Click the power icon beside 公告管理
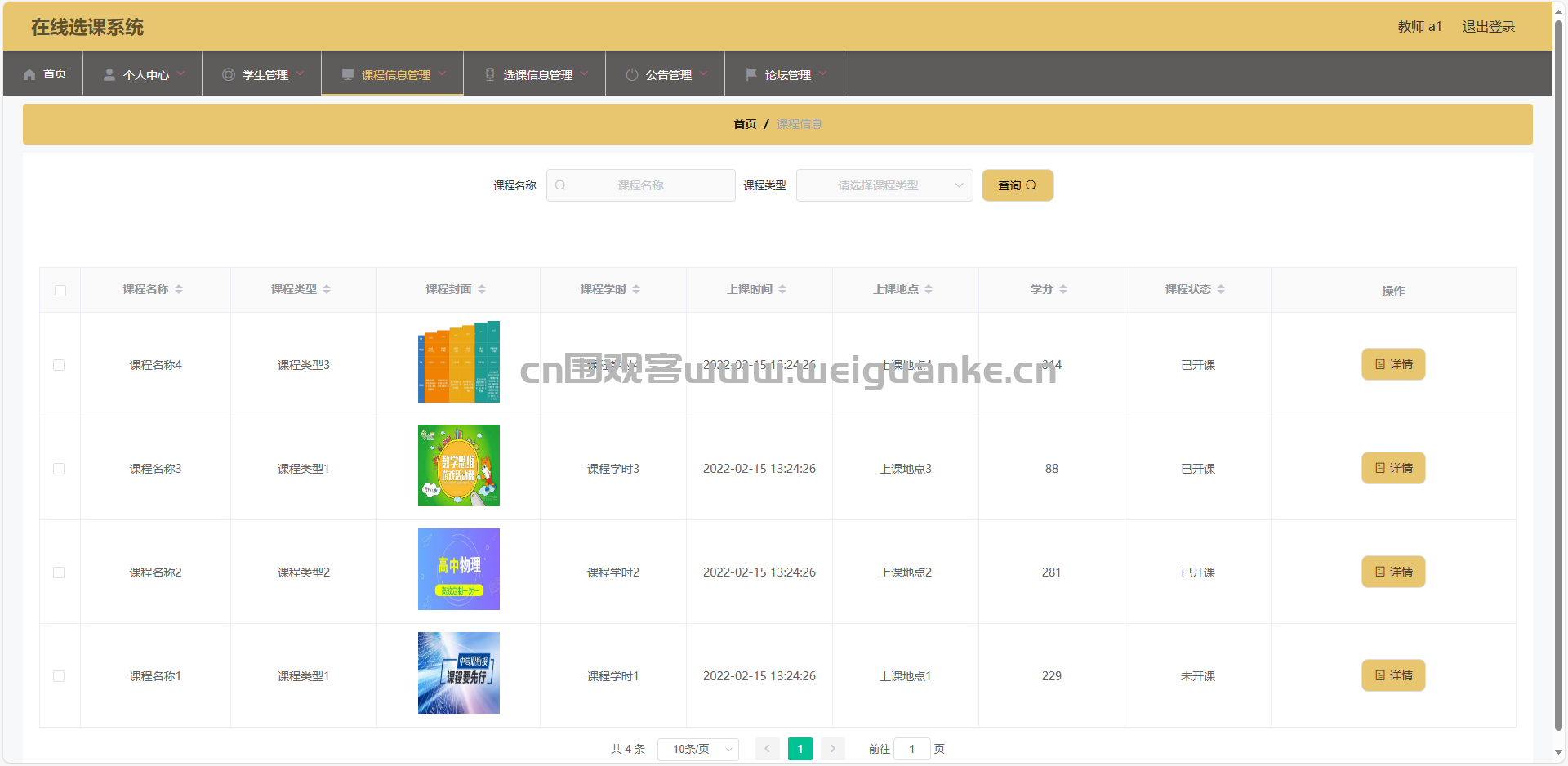 (631, 74)
